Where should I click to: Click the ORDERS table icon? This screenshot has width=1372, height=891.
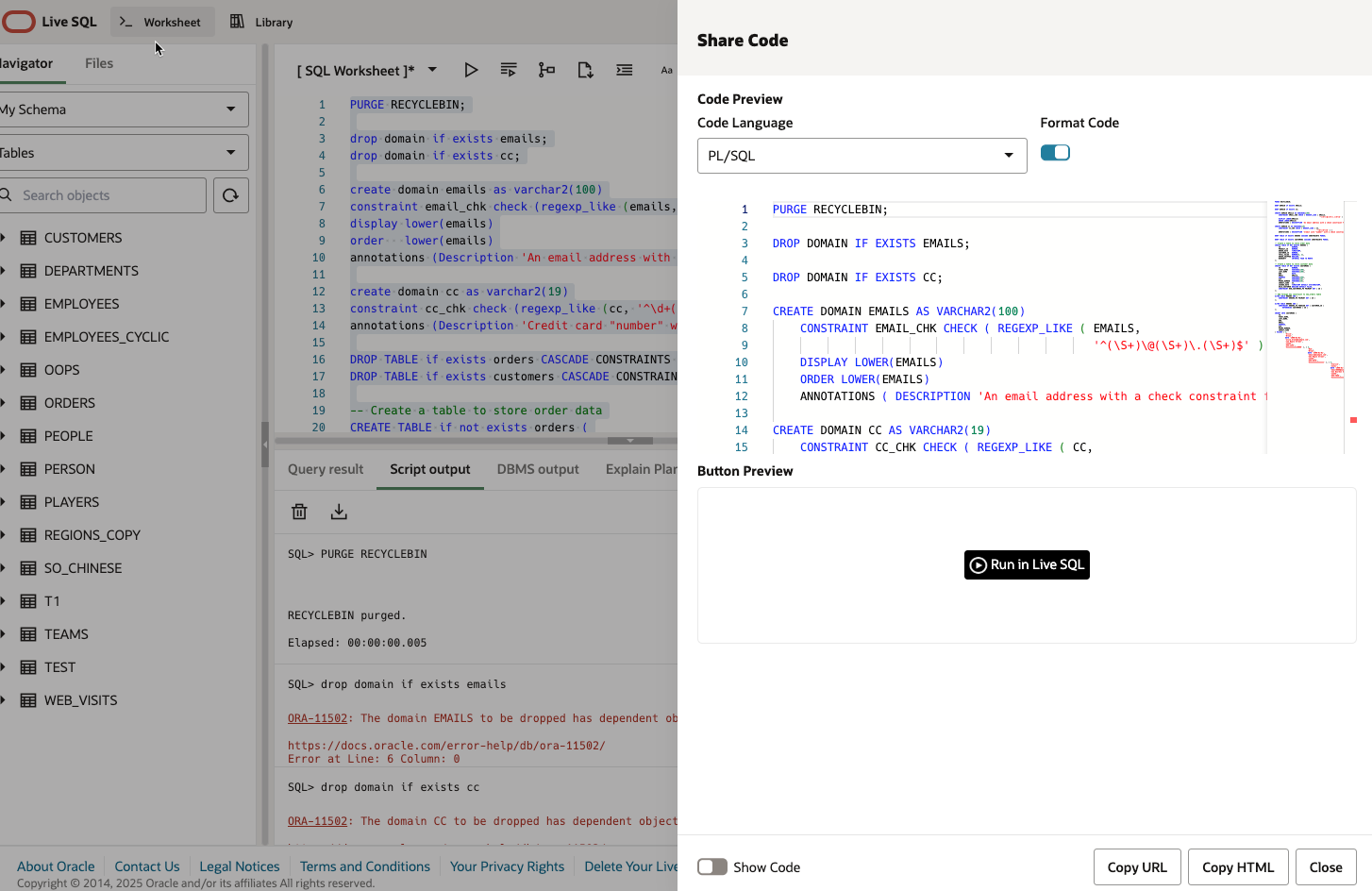28,403
